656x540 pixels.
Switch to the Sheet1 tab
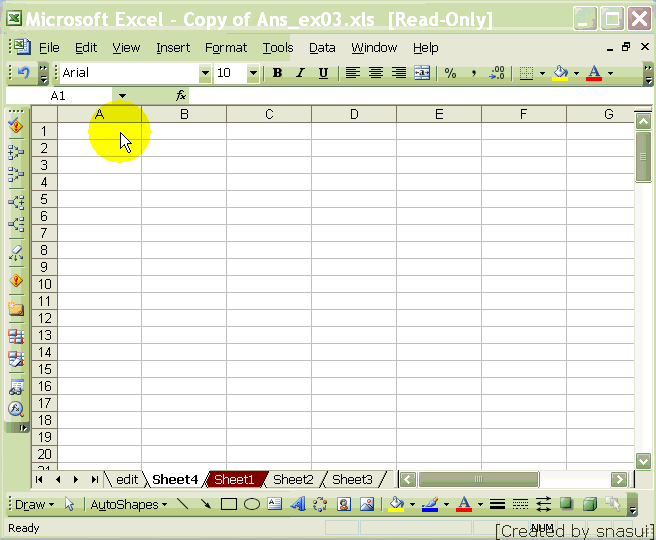click(234, 479)
